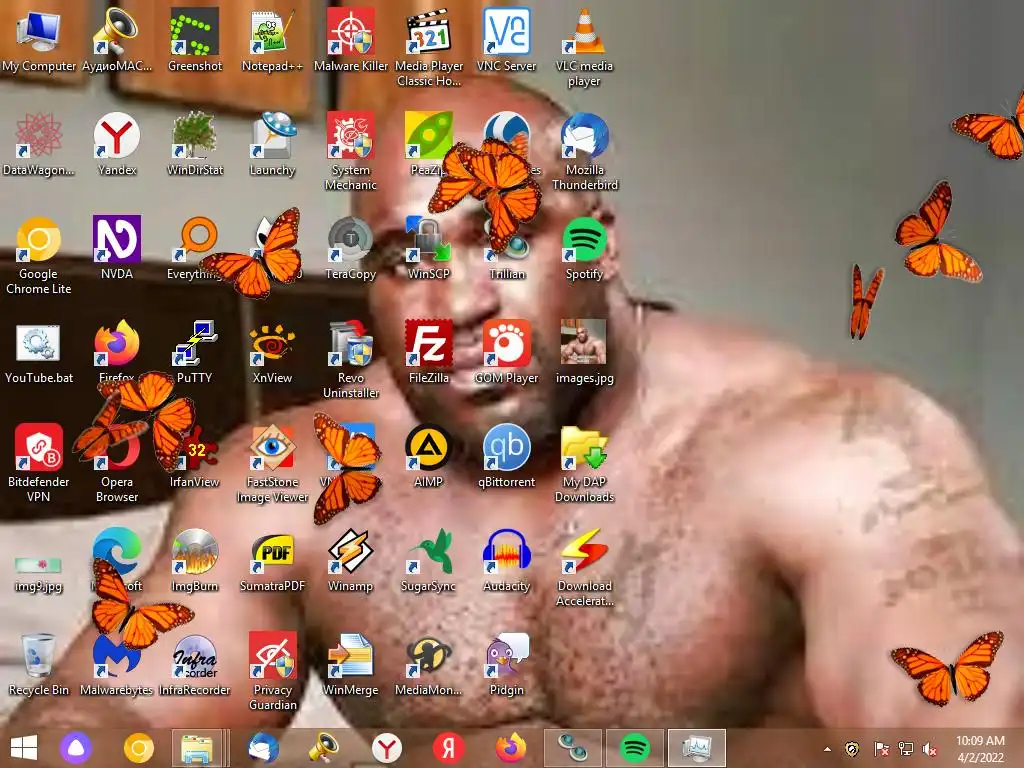This screenshot has height=768, width=1024.
Task: Select the Greenshot desktop shortcut
Action: pos(195,40)
